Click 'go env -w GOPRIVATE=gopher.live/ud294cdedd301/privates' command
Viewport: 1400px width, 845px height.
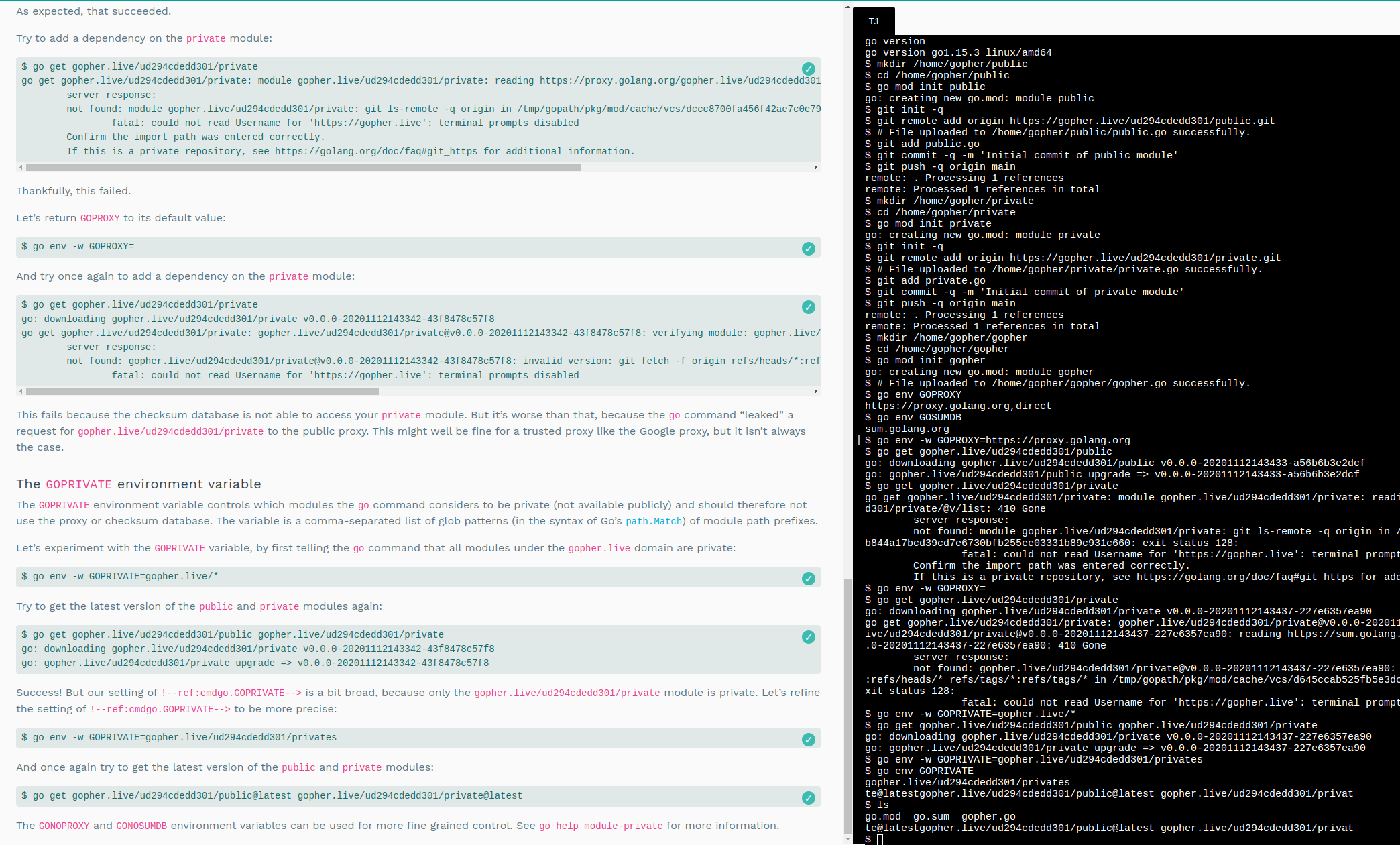tap(179, 738)
